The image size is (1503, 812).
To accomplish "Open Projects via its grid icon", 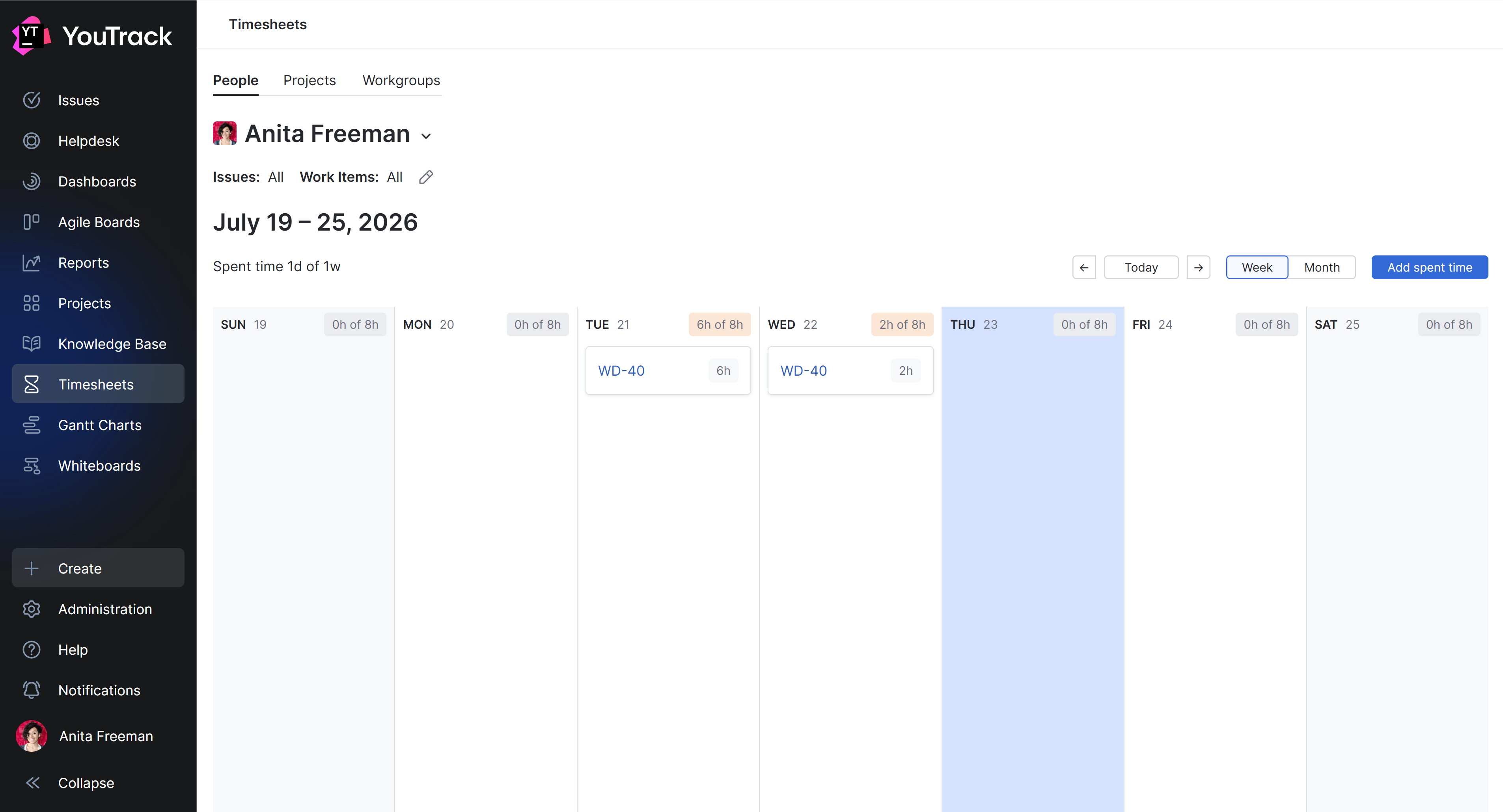I will (32, 304).
